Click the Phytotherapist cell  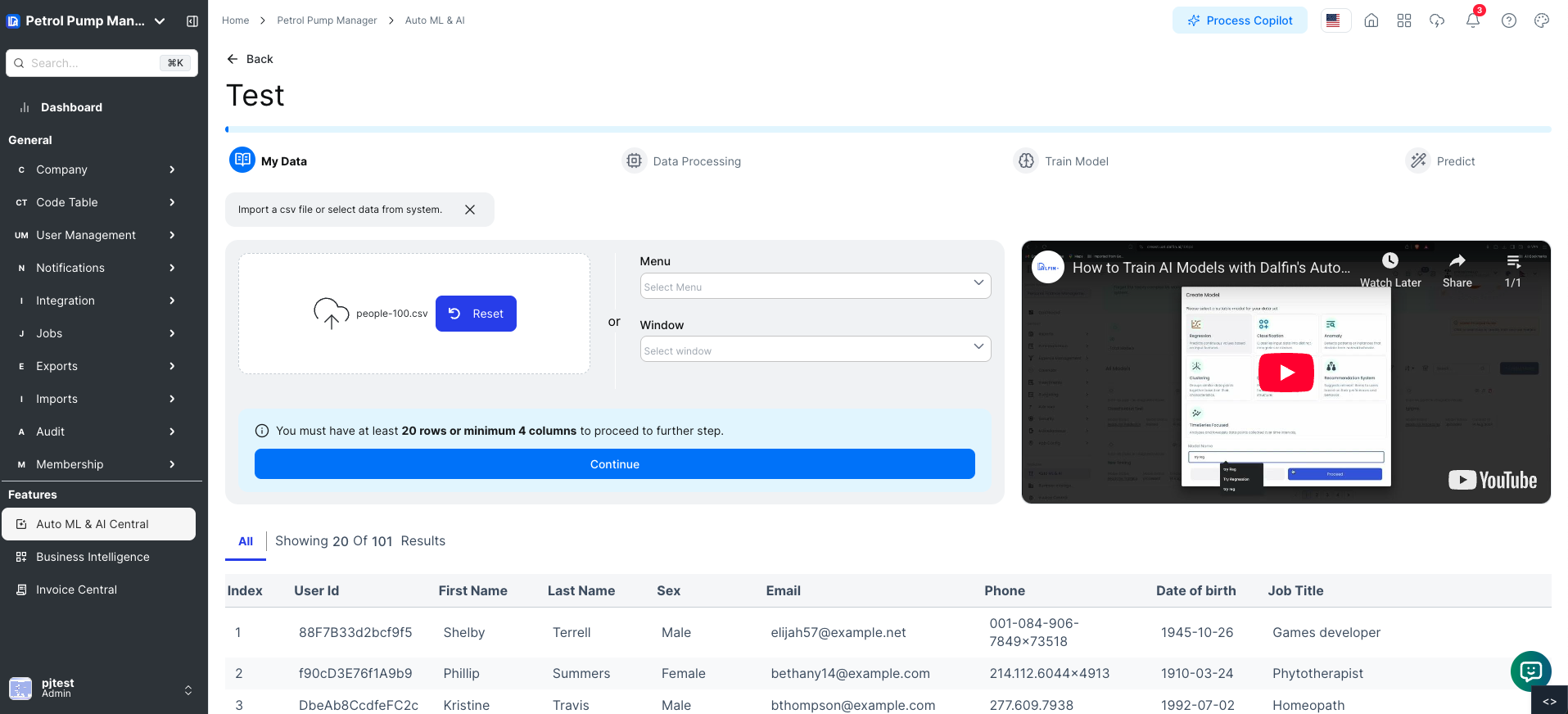pyautogui.click(x=1317, y=673)
